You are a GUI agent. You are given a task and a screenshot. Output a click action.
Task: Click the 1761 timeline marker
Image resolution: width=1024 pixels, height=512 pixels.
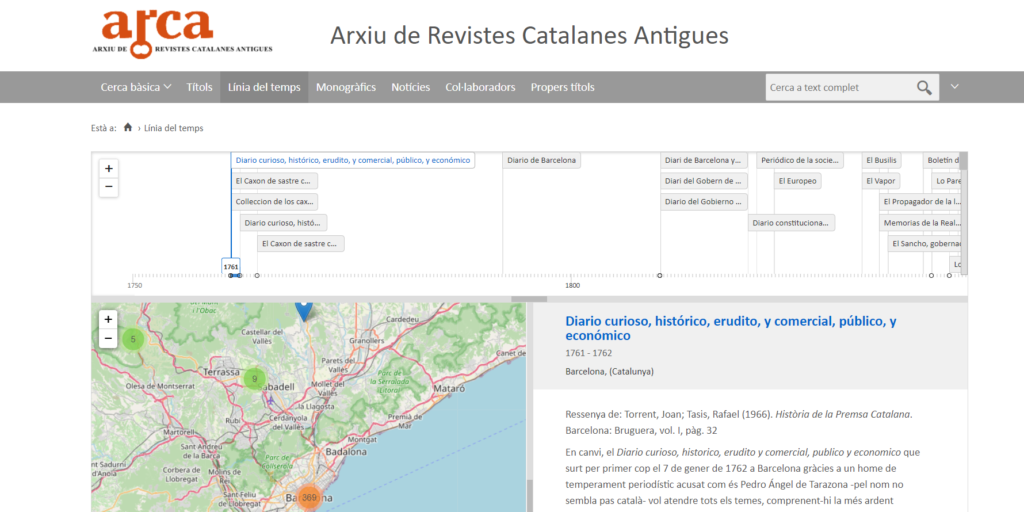pos(231,267)
